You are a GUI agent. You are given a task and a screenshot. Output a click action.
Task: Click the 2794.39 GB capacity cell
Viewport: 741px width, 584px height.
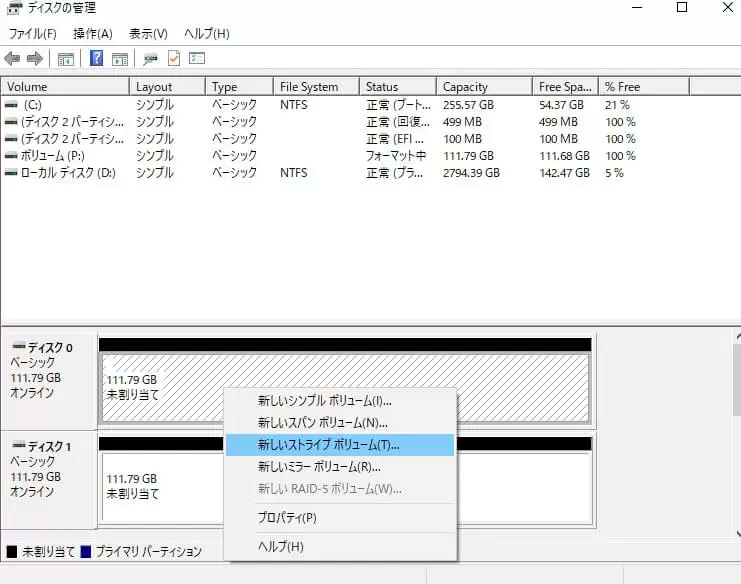point(471,173)
